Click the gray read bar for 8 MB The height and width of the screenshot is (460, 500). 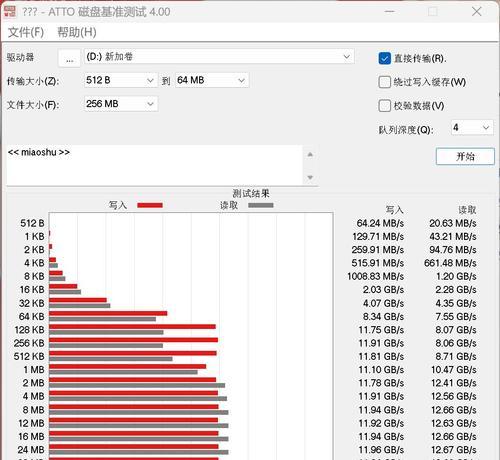click(x=139, y=412)
